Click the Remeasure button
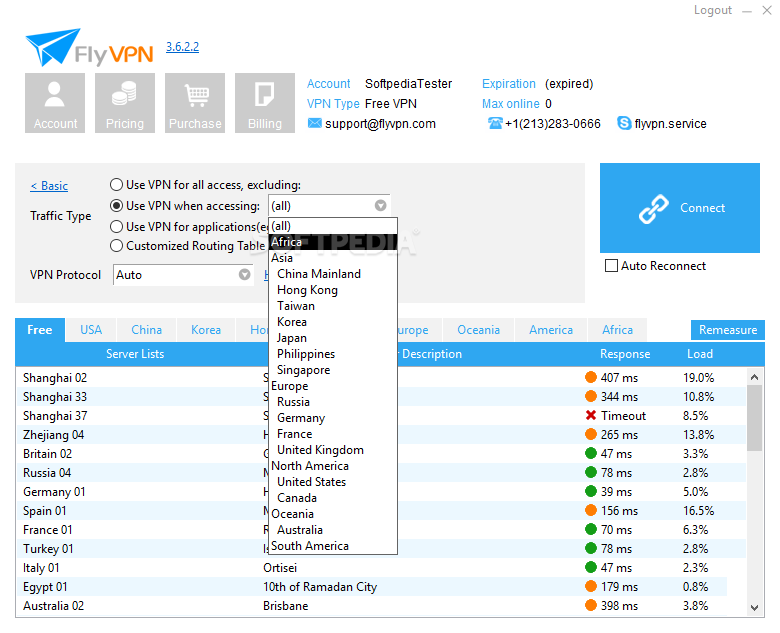This screenshot has height=633, width=780. point(728,330)
